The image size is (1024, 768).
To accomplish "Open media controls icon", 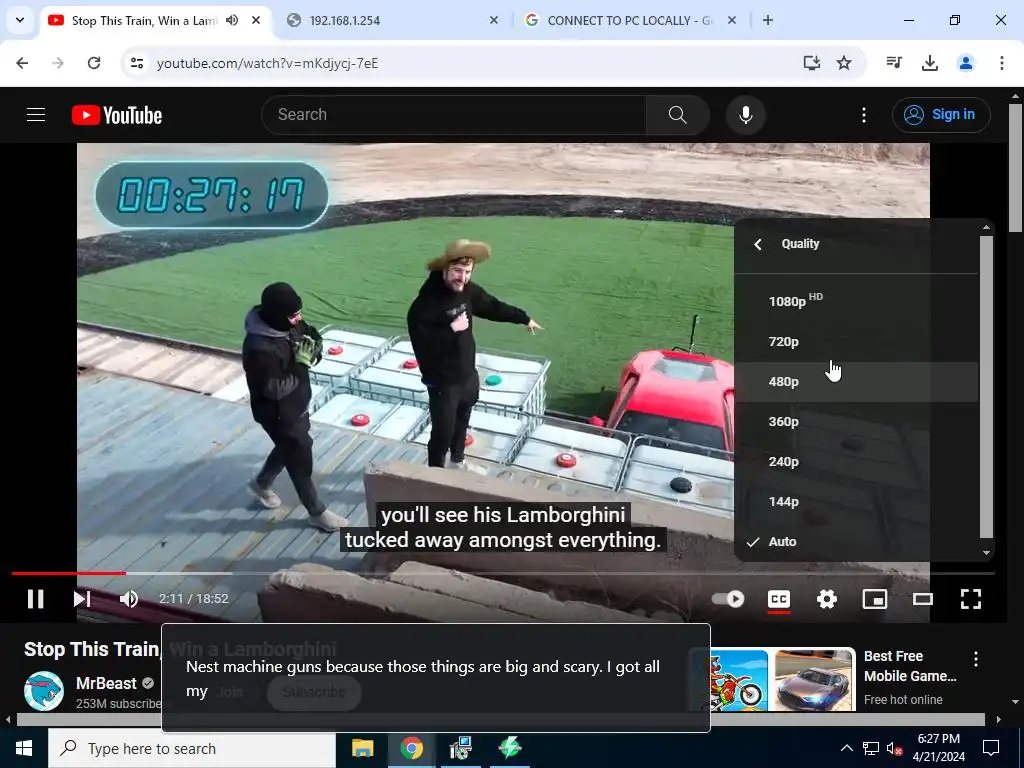I will coord(894,63).
